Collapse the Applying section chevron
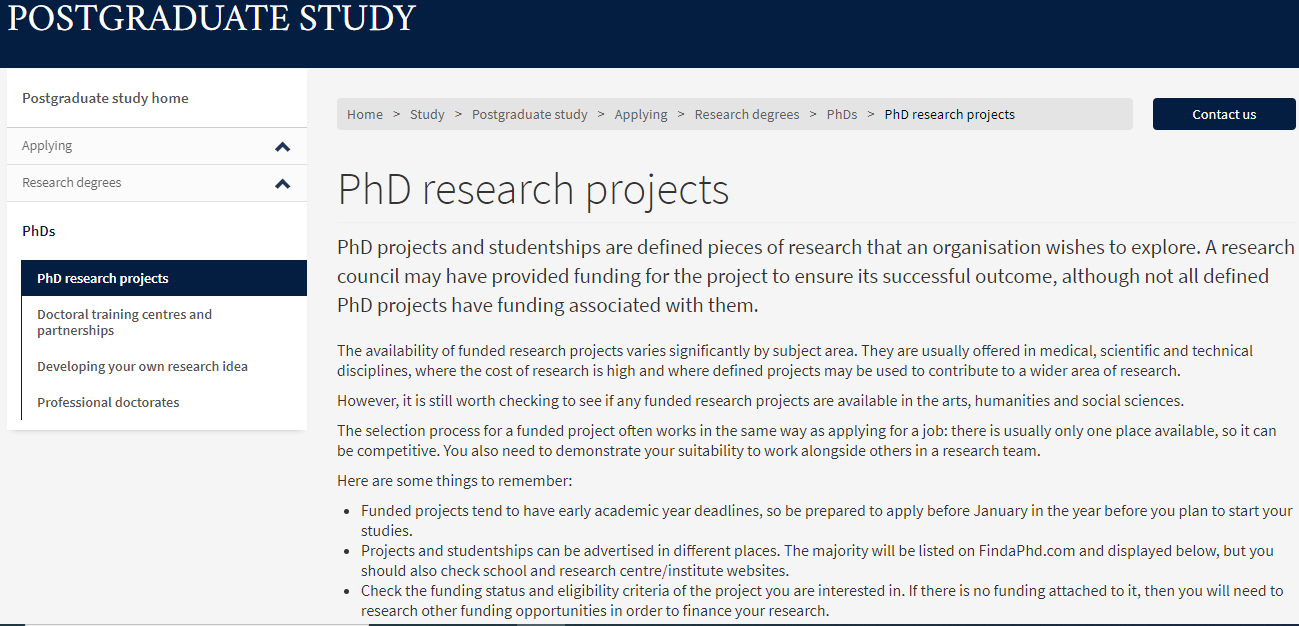Viewport: 1299px width, 626px height. tap(283, 147)
